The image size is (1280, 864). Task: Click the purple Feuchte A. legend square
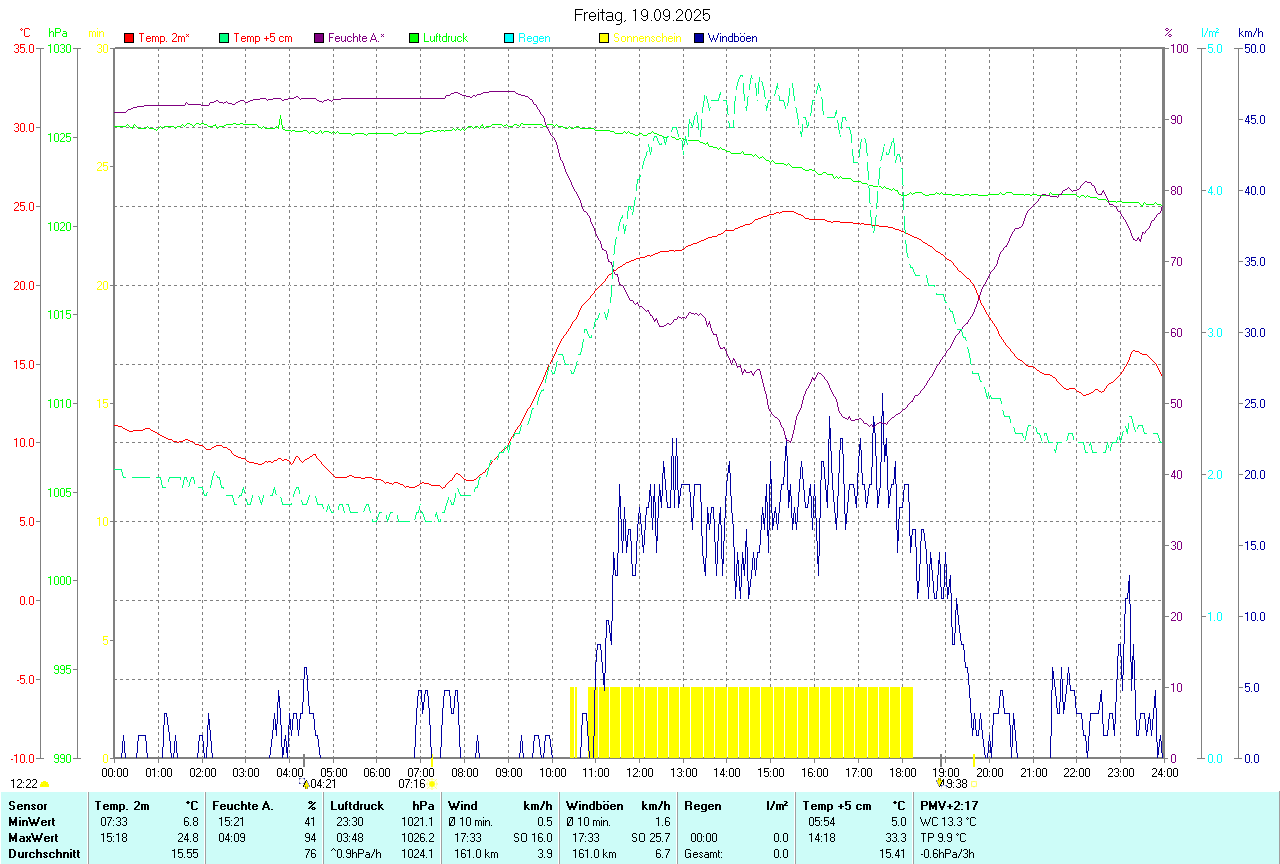pos(320,38)
